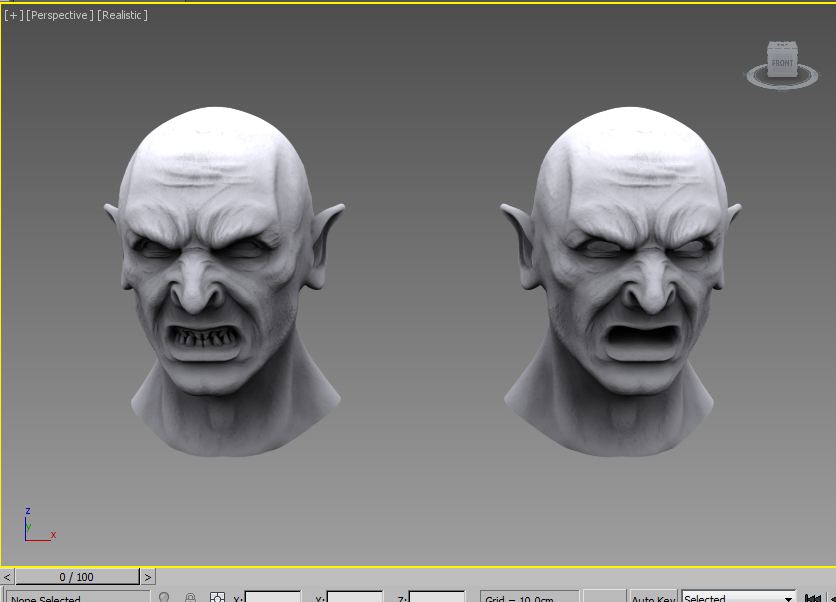Toggle the Isolate Selection lightbulb icon

165,597
